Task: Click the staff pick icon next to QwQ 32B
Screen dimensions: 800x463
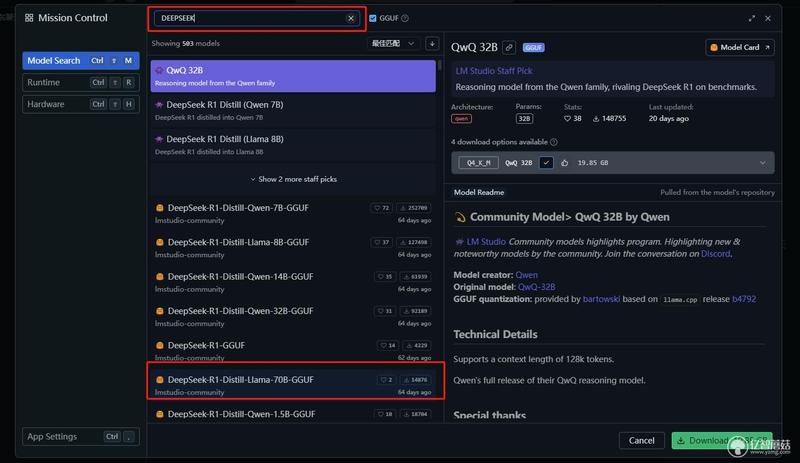Action: point(159,70)
